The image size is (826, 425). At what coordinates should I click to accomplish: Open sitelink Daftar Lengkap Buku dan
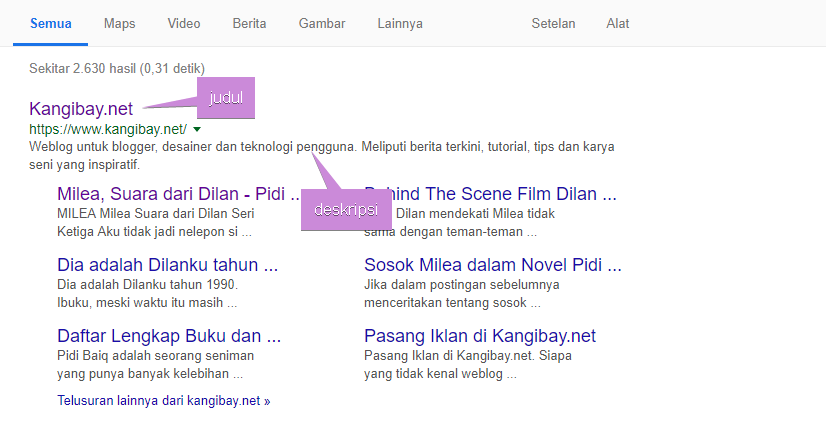[169, 335]
